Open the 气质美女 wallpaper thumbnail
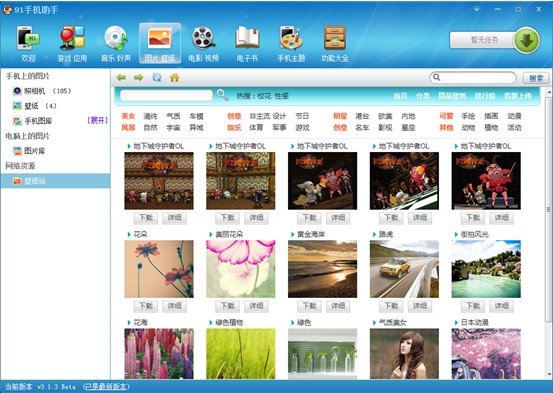This screenshot has width=553, height=393. click(x=405, y=354)
